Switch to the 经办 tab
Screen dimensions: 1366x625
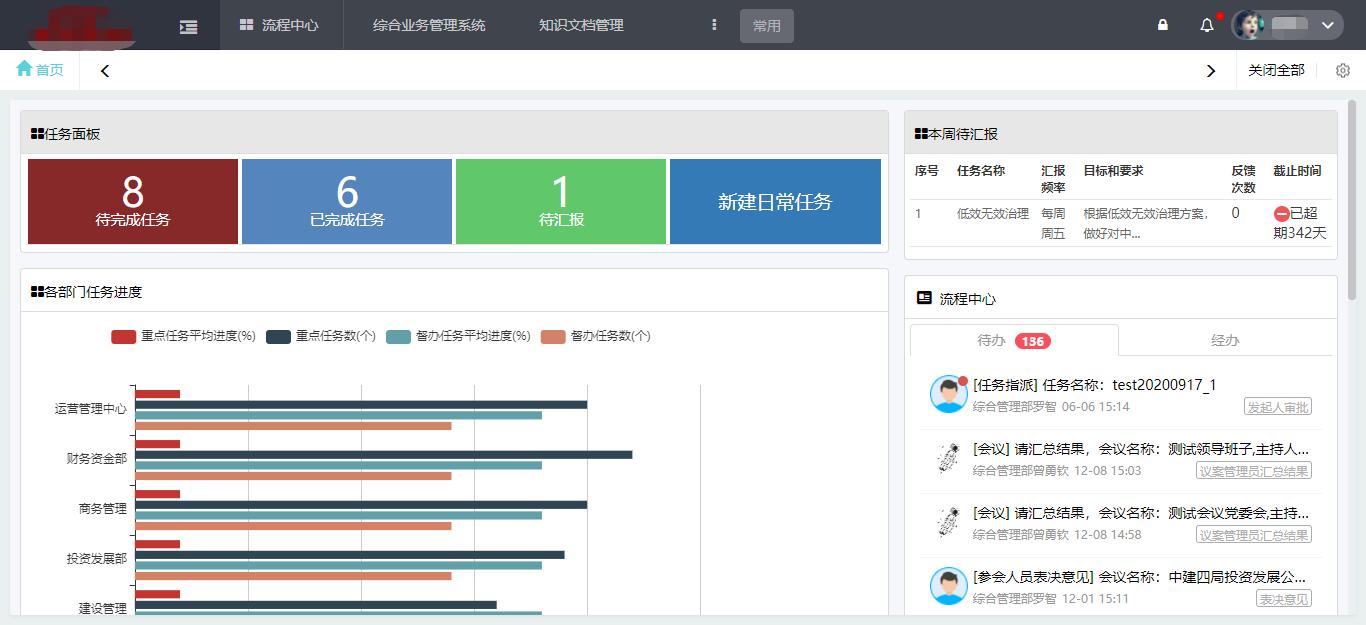pos(1224,340)
